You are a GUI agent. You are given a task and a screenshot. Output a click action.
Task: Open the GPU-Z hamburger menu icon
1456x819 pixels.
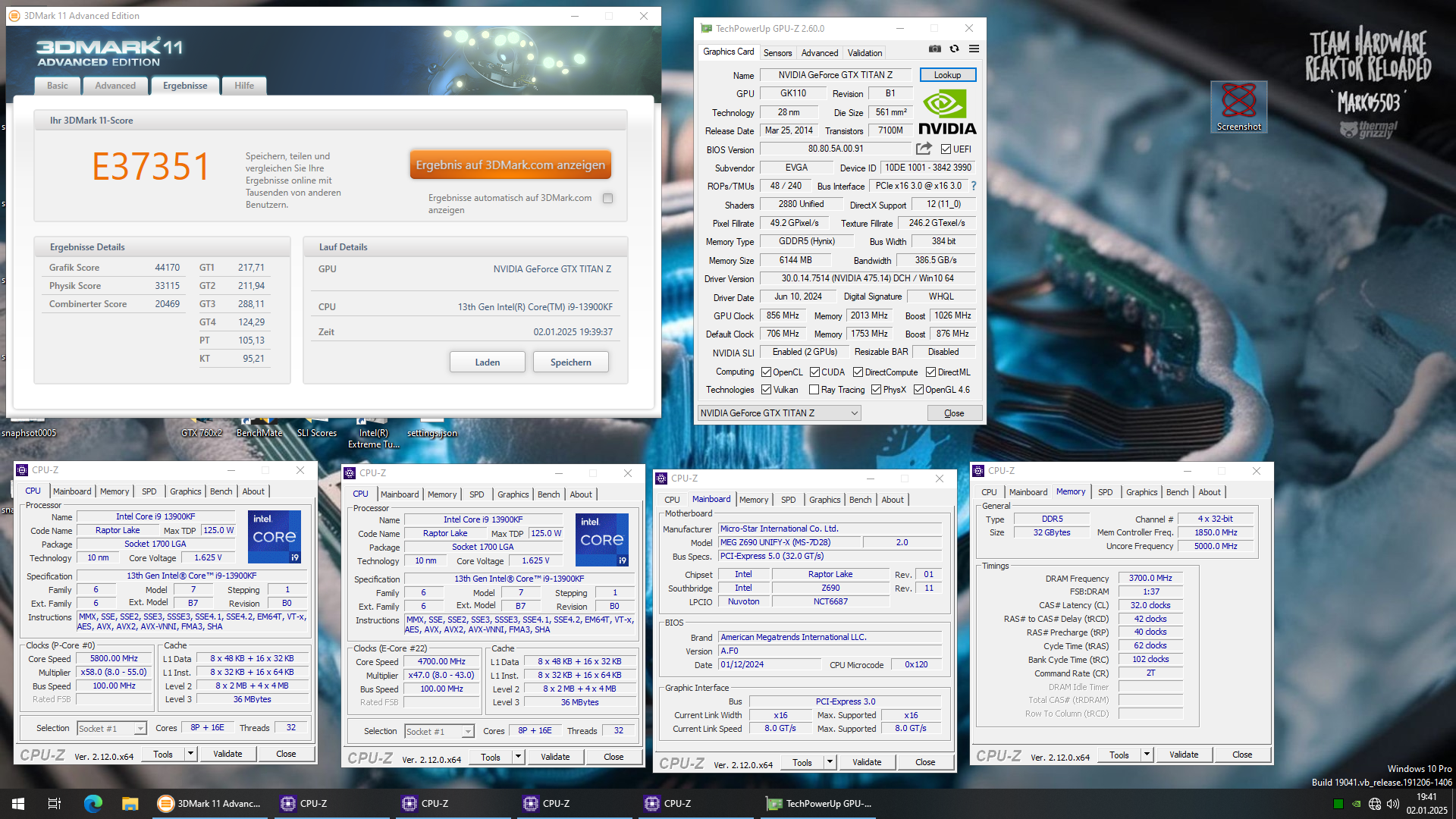[974, 49]
